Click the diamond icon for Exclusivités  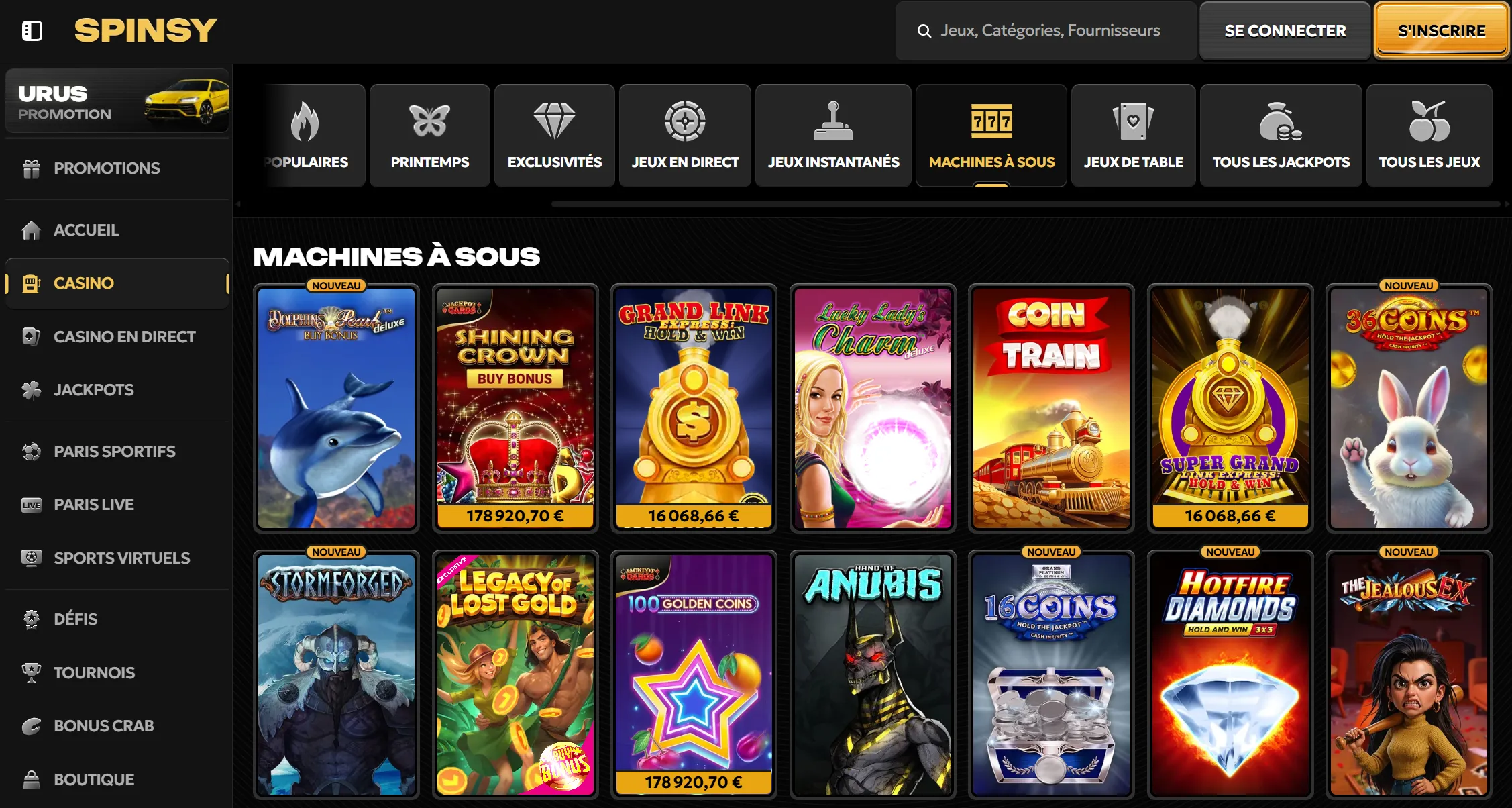[x=555, y=121]
